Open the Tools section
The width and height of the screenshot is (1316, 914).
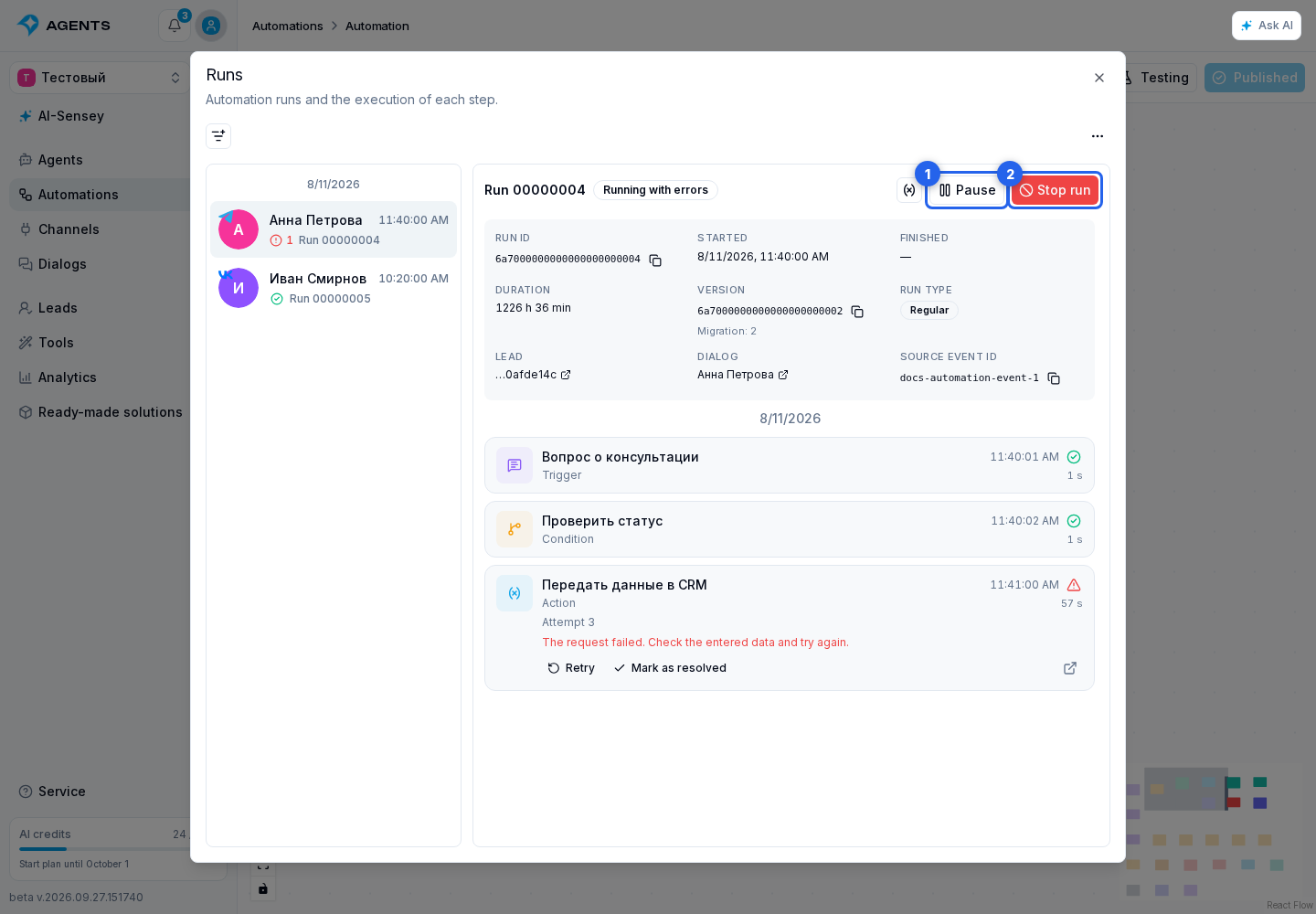(100, 343)
